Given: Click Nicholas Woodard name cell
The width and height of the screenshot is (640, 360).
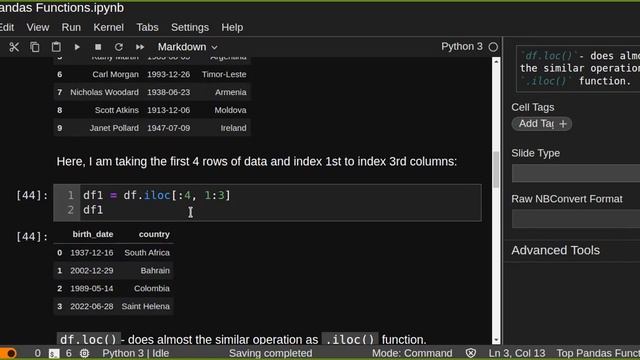Looking at the screenshot, I should pyautogui.click(x=104, y=92).
